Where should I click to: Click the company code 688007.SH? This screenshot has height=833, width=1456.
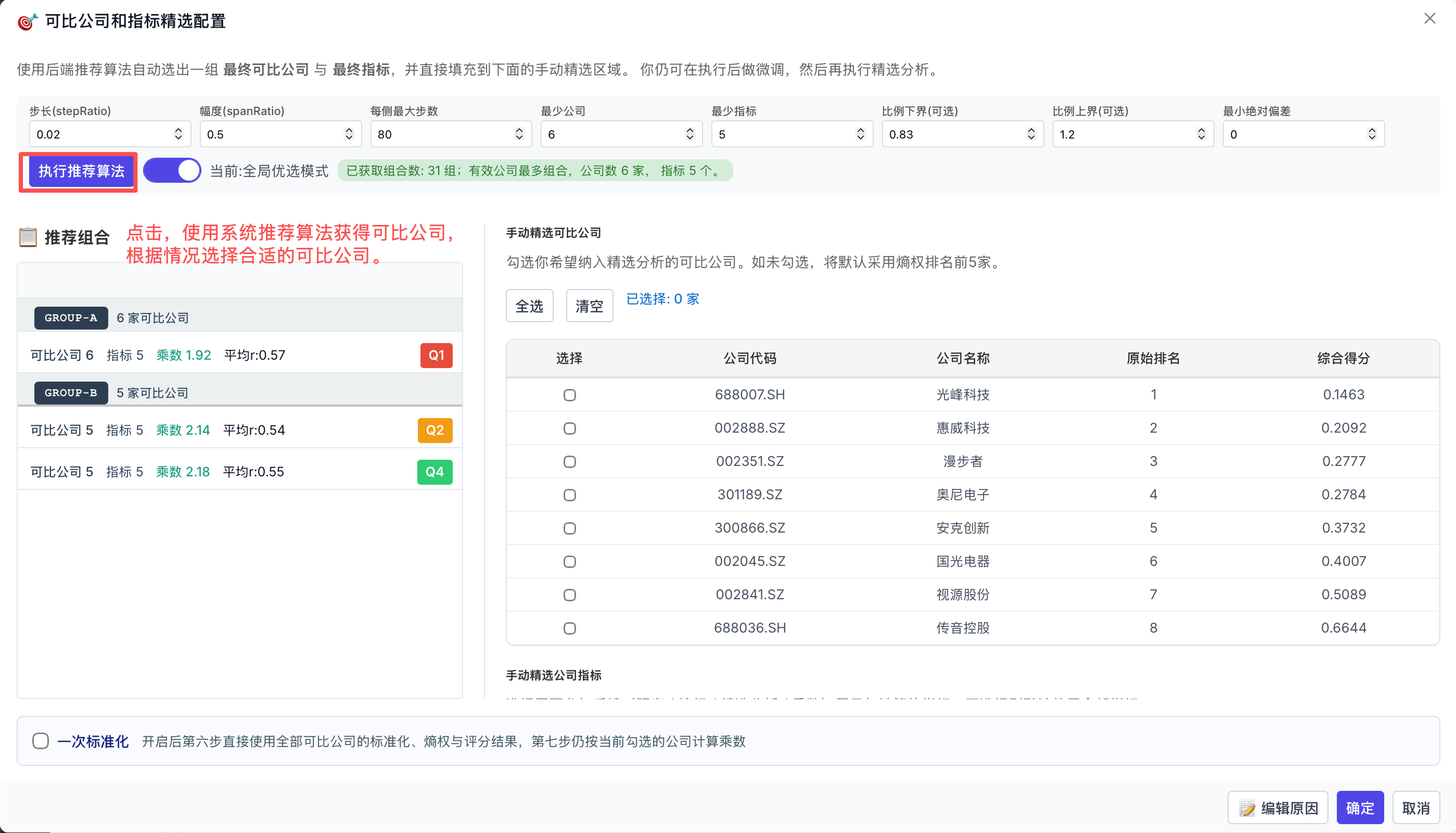tap(749, 395)
